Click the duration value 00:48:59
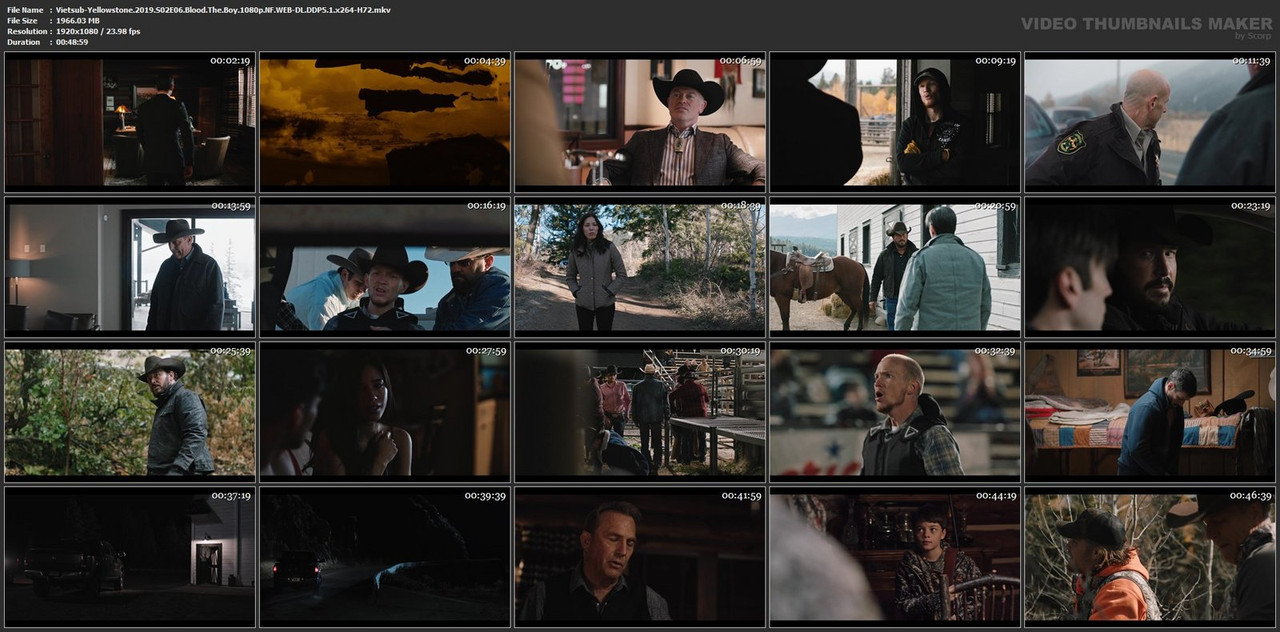 [72, 42]
